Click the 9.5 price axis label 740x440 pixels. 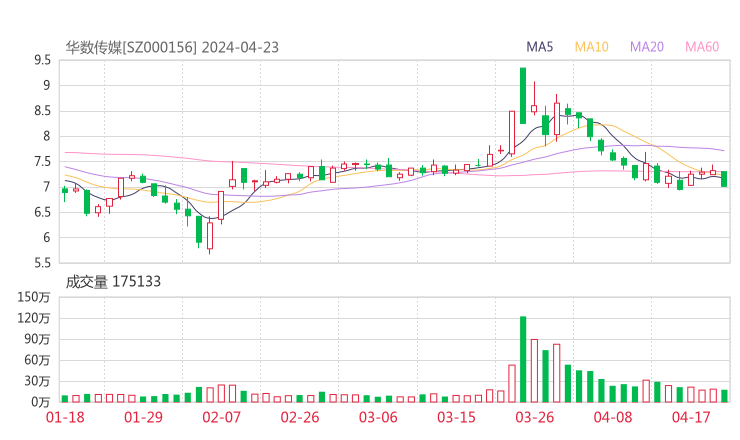[42, 60]
